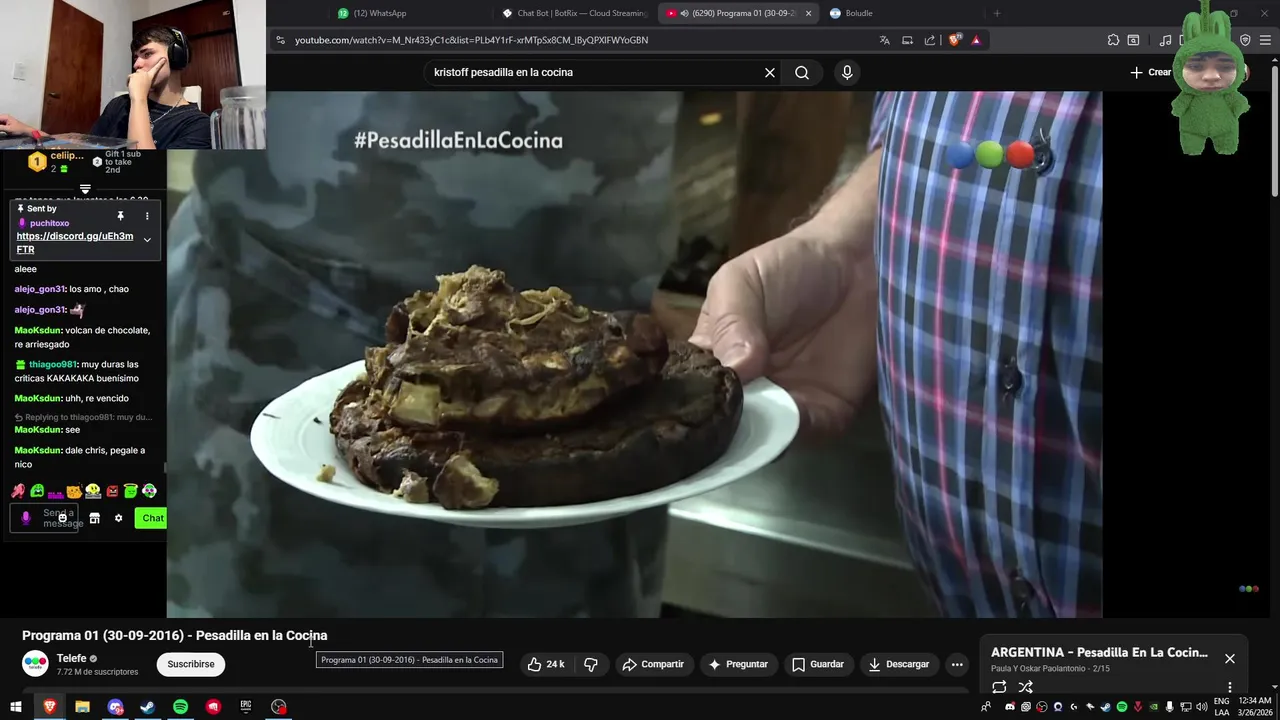Open chat settings gear icon

click(118, 518)
